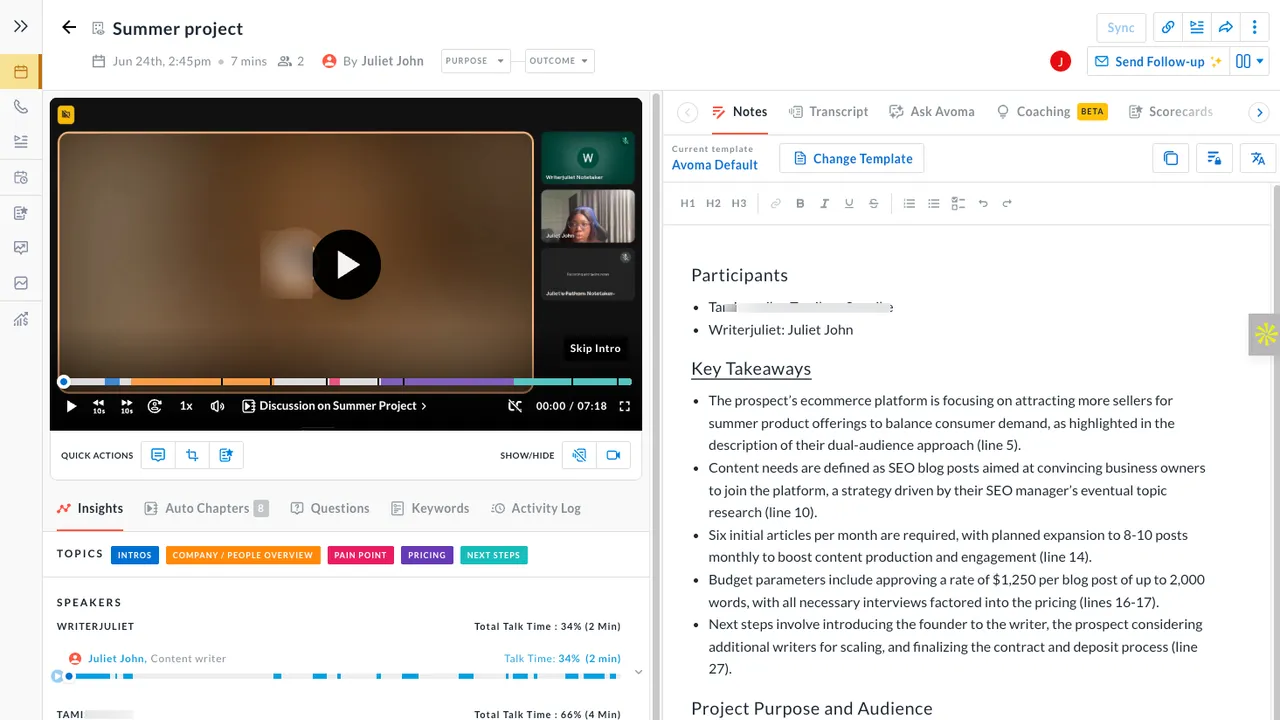Viewport: 1280px width, 720px height.
Task: Switch to the Insights tab
Action: tap(90, 508)
